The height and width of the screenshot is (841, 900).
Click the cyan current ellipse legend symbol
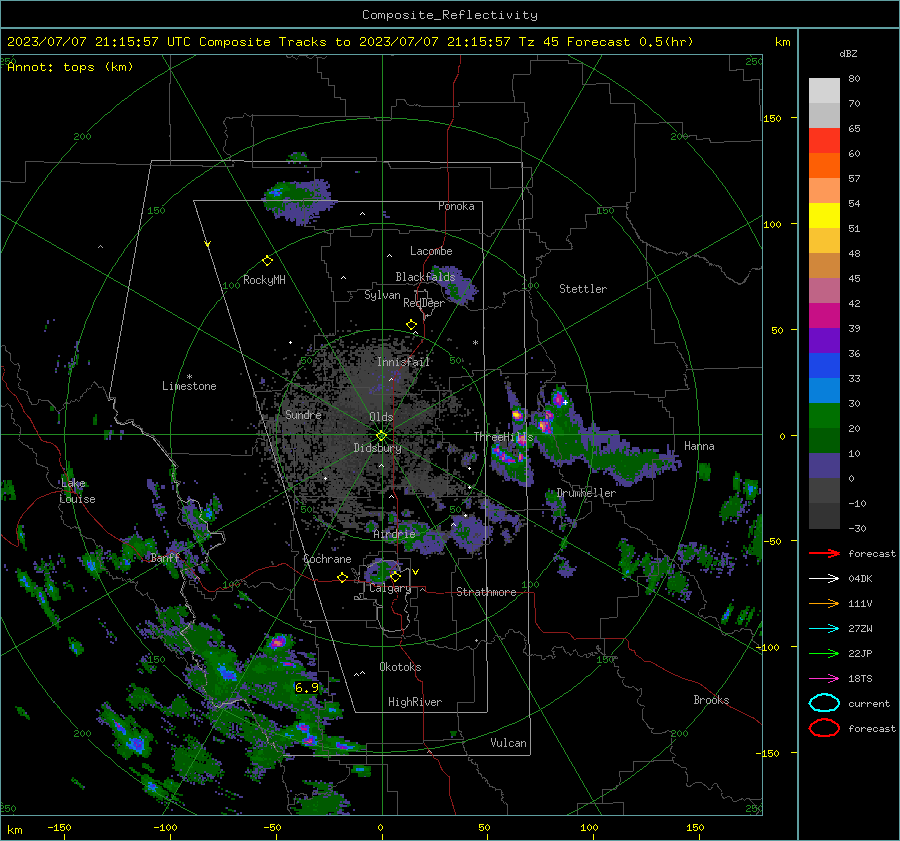tap(824, 703)
